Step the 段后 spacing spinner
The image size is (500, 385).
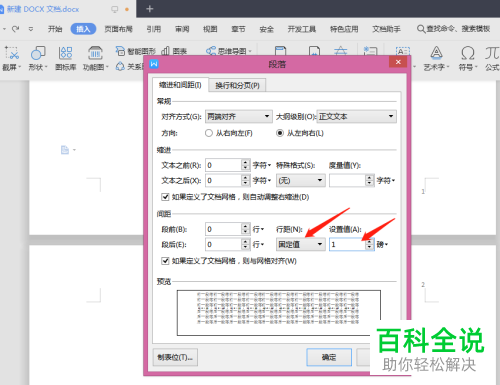pos(245,244)
